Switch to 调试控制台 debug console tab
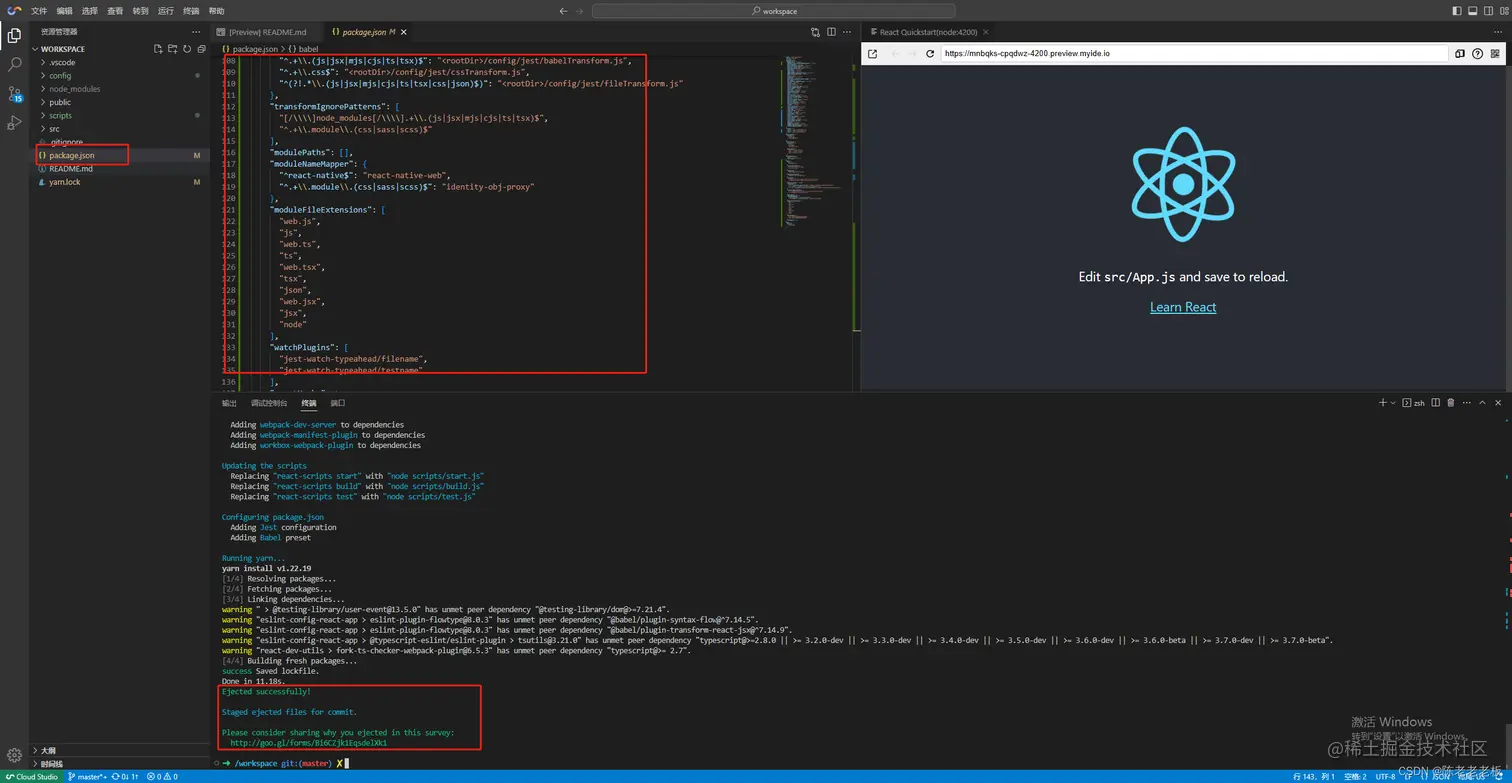 click(269, 403)
